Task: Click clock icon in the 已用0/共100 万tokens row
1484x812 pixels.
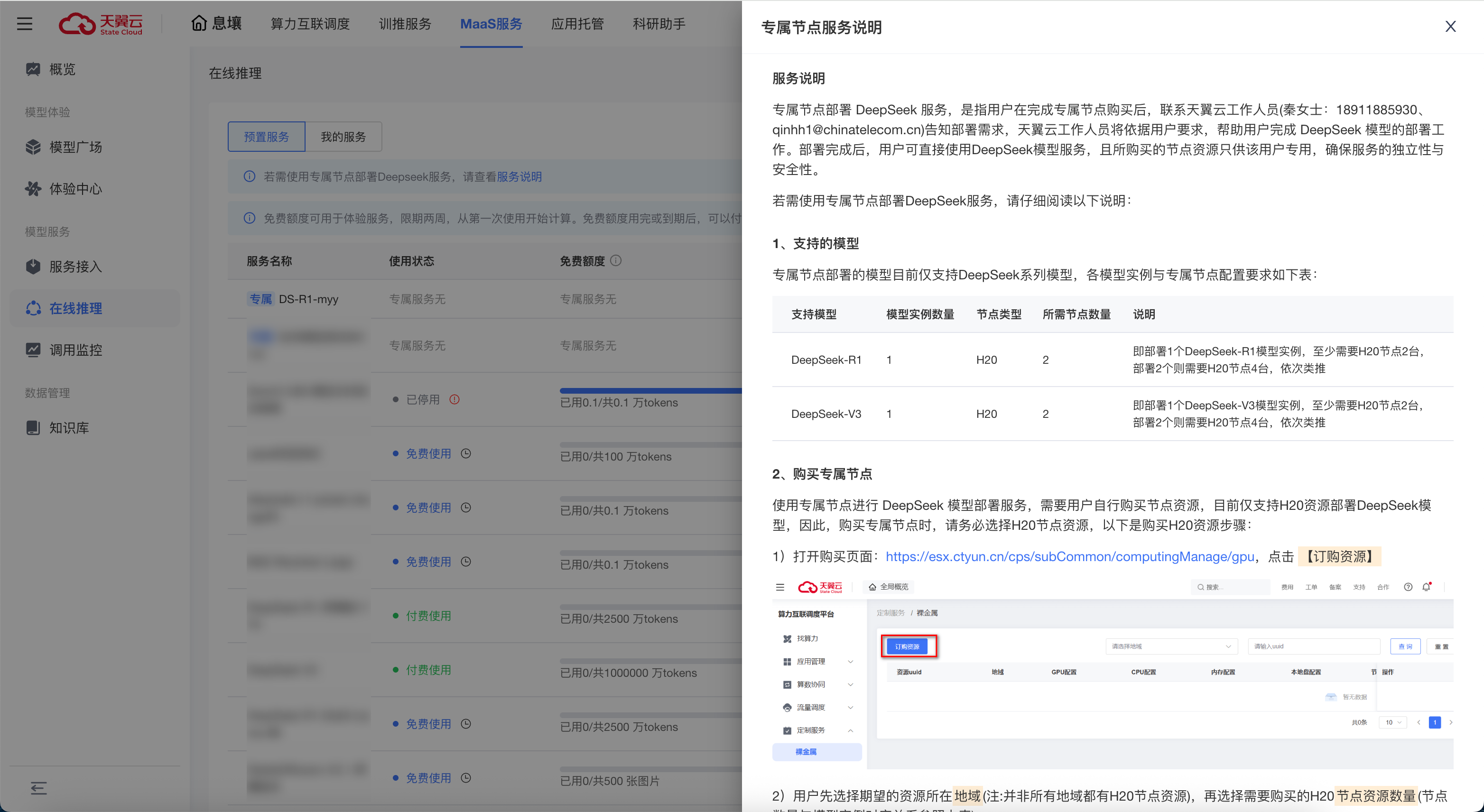Action: [466, 453]
